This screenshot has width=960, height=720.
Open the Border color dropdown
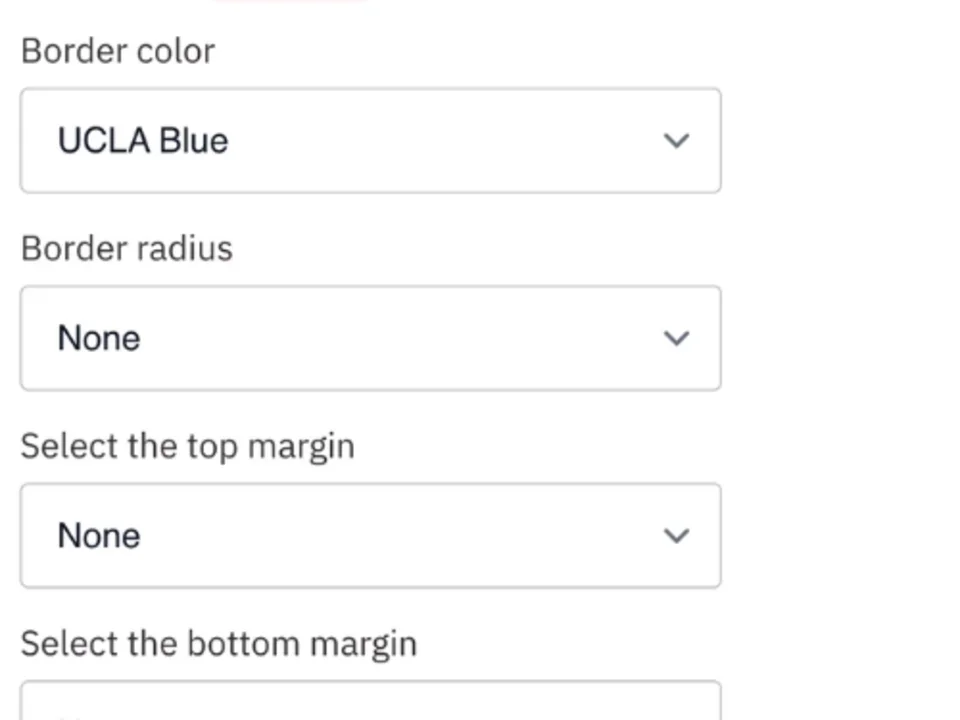(370, 140)
